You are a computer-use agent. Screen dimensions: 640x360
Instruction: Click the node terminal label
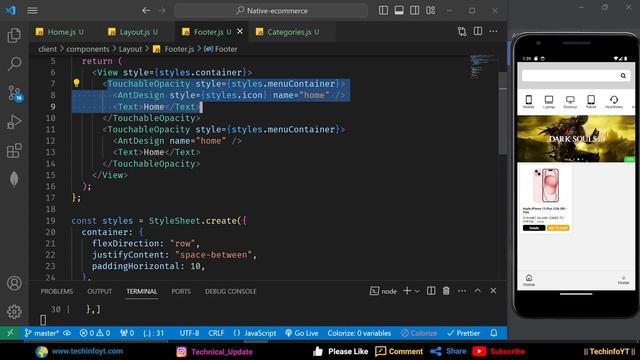click(x=383, y=291)
